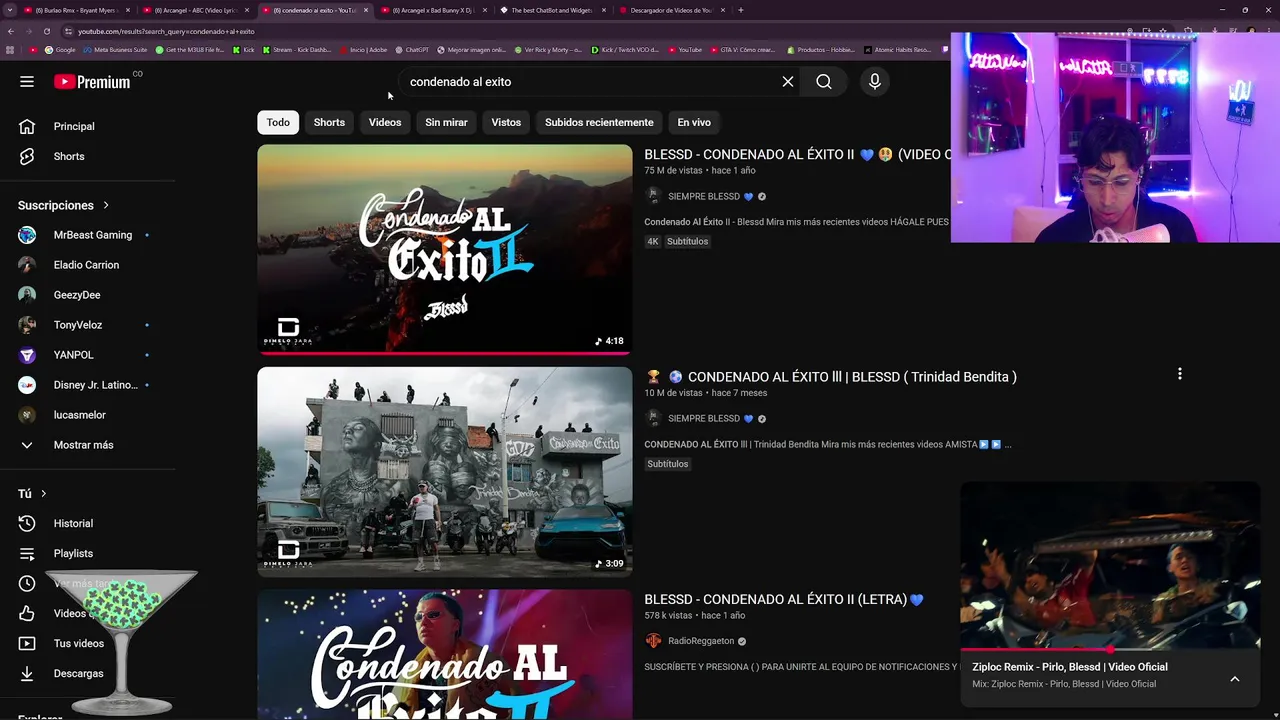The width and height of the screenshot is (1280, 720).
Task: Open GeezyDee channel avatar
Action: (x=27, y=295)
